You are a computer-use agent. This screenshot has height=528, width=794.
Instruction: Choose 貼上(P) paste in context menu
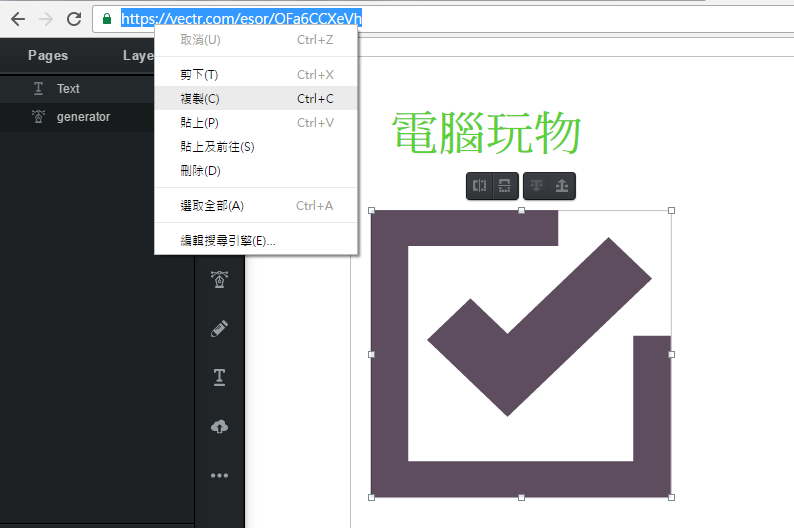click(256, 123)
